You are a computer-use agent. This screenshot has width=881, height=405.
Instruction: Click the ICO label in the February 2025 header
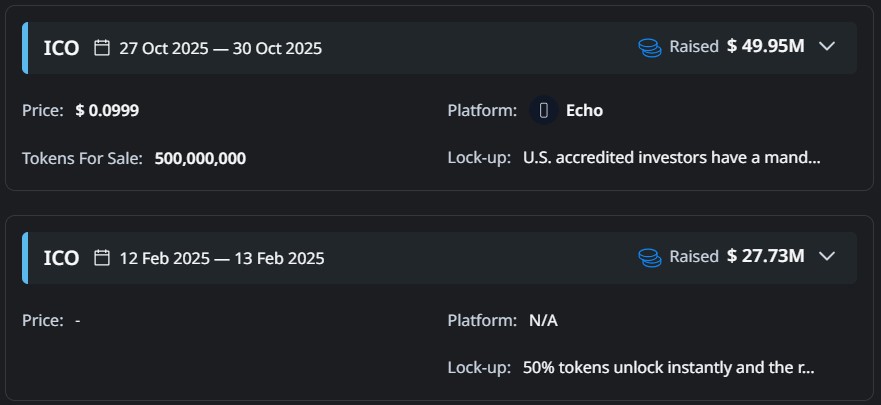click(61, 258)
